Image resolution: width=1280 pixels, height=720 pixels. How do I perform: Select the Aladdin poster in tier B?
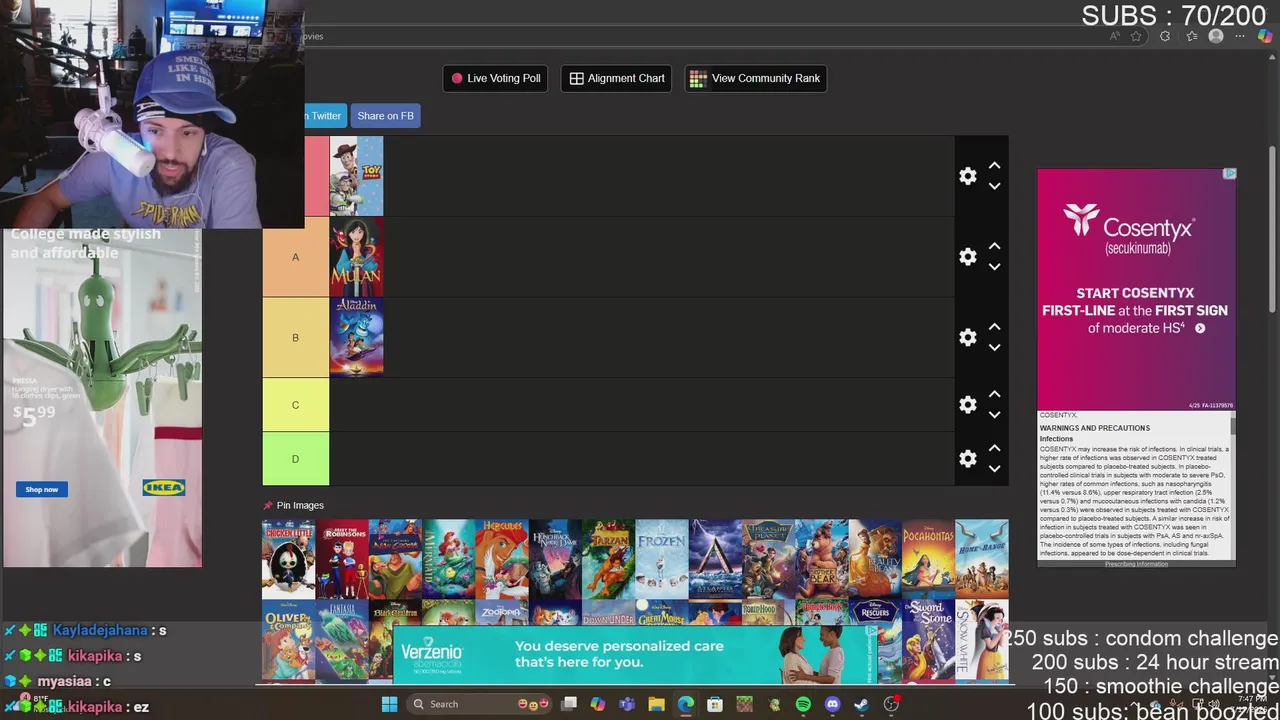(356, 338)
